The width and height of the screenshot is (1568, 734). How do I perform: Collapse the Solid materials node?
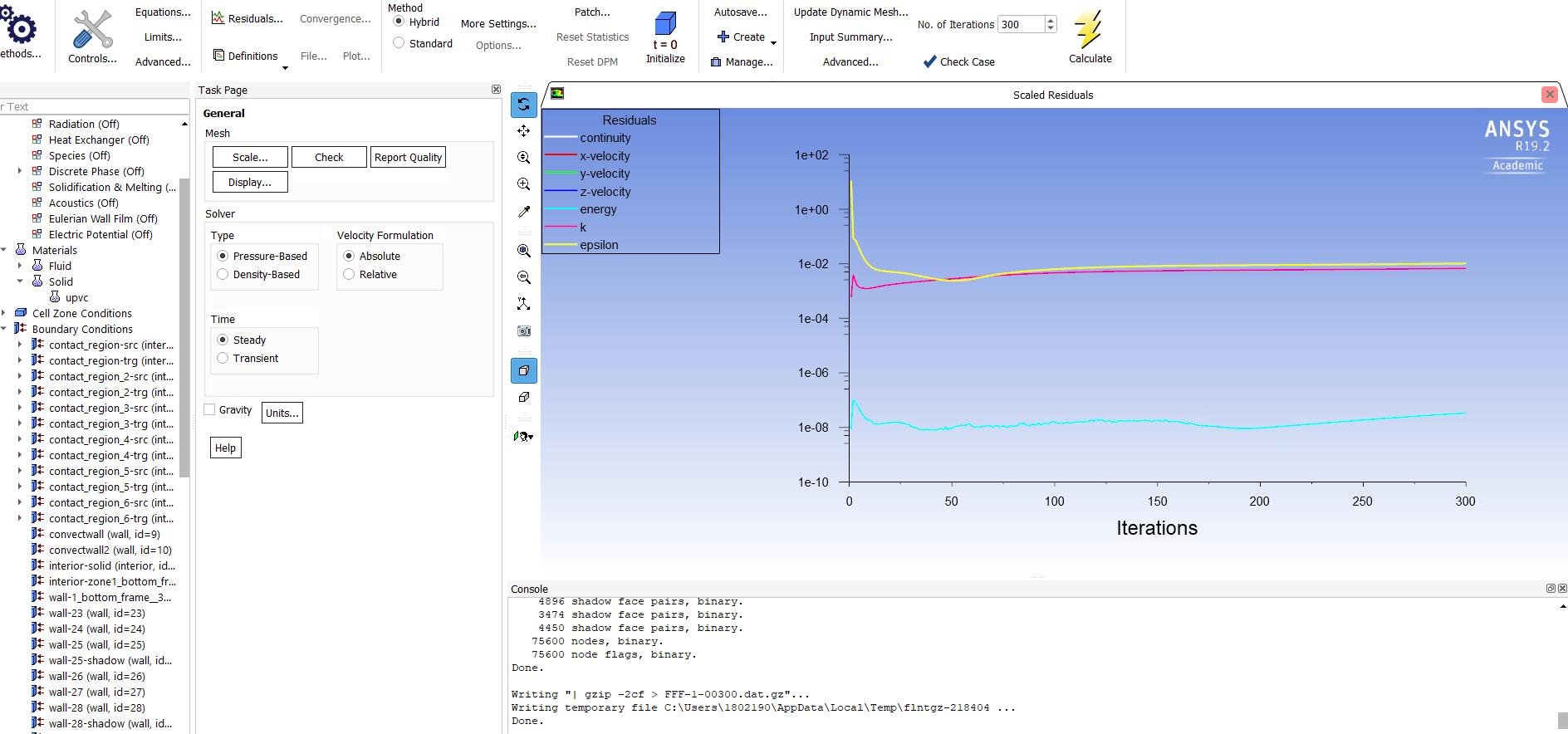tap(20, 281)
